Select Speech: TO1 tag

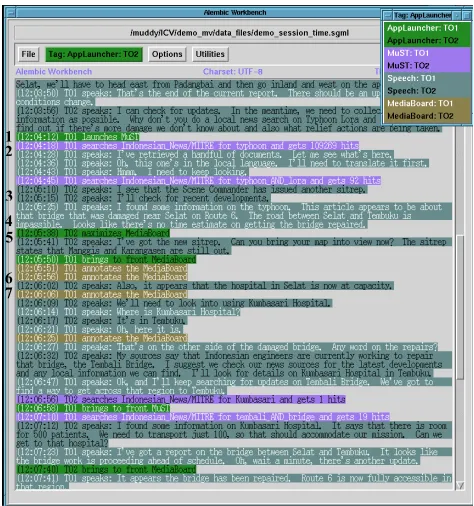click(x=427, y=78)
